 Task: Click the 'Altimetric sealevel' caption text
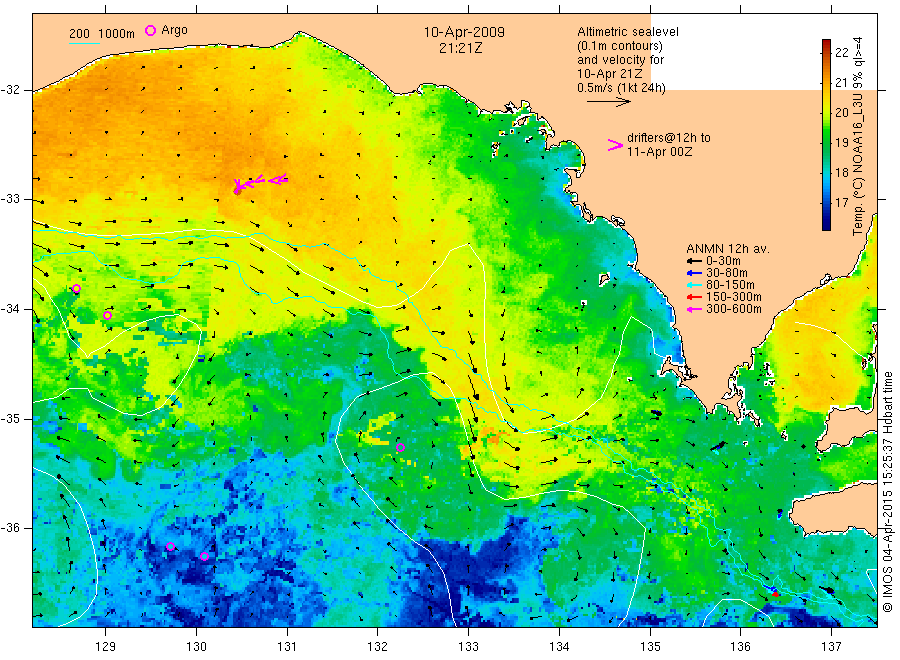628,32
